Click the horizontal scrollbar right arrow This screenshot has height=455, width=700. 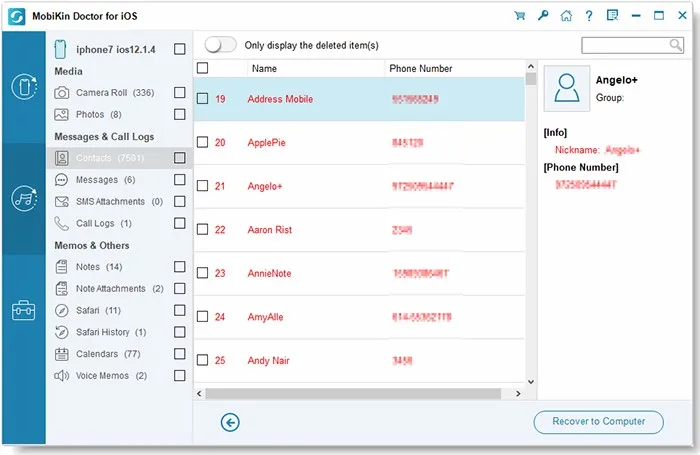tap(518, 393)
